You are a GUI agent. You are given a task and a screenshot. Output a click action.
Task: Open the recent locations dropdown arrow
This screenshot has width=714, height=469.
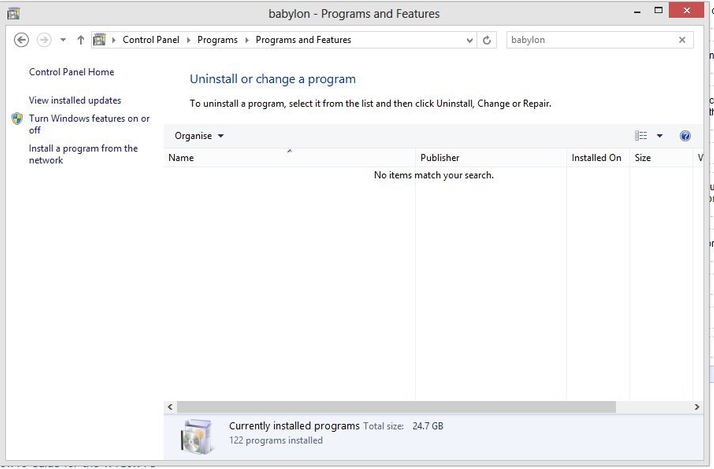coord(63,40)
